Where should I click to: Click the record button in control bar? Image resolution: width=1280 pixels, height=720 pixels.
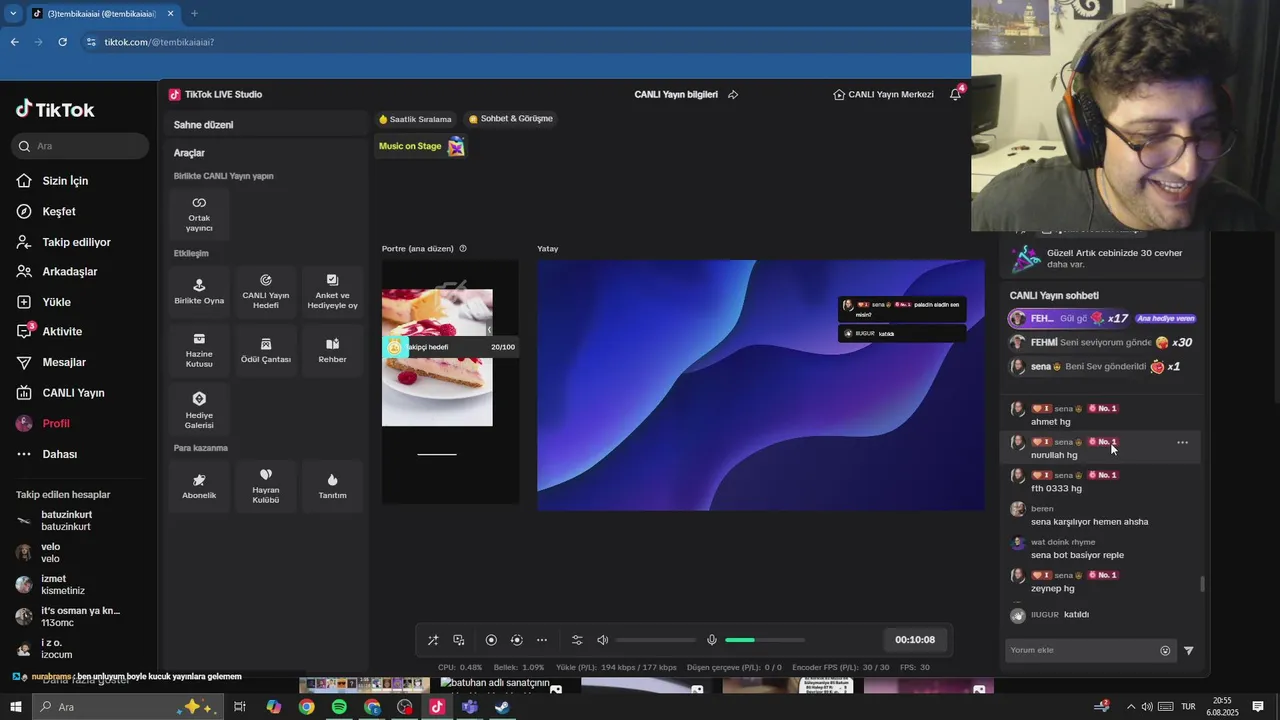point(491,640)
